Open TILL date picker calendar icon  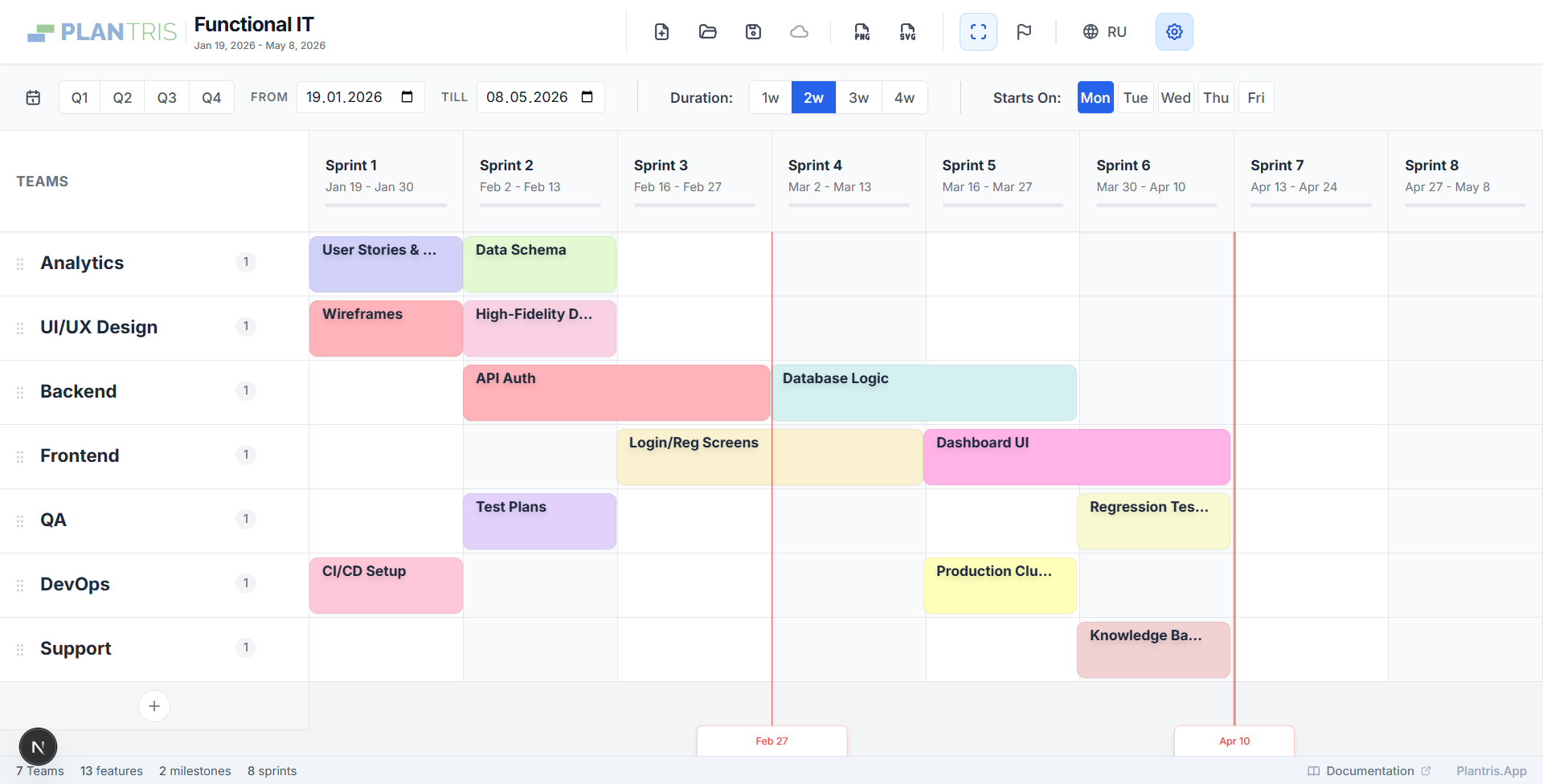[x=587, y=96]
